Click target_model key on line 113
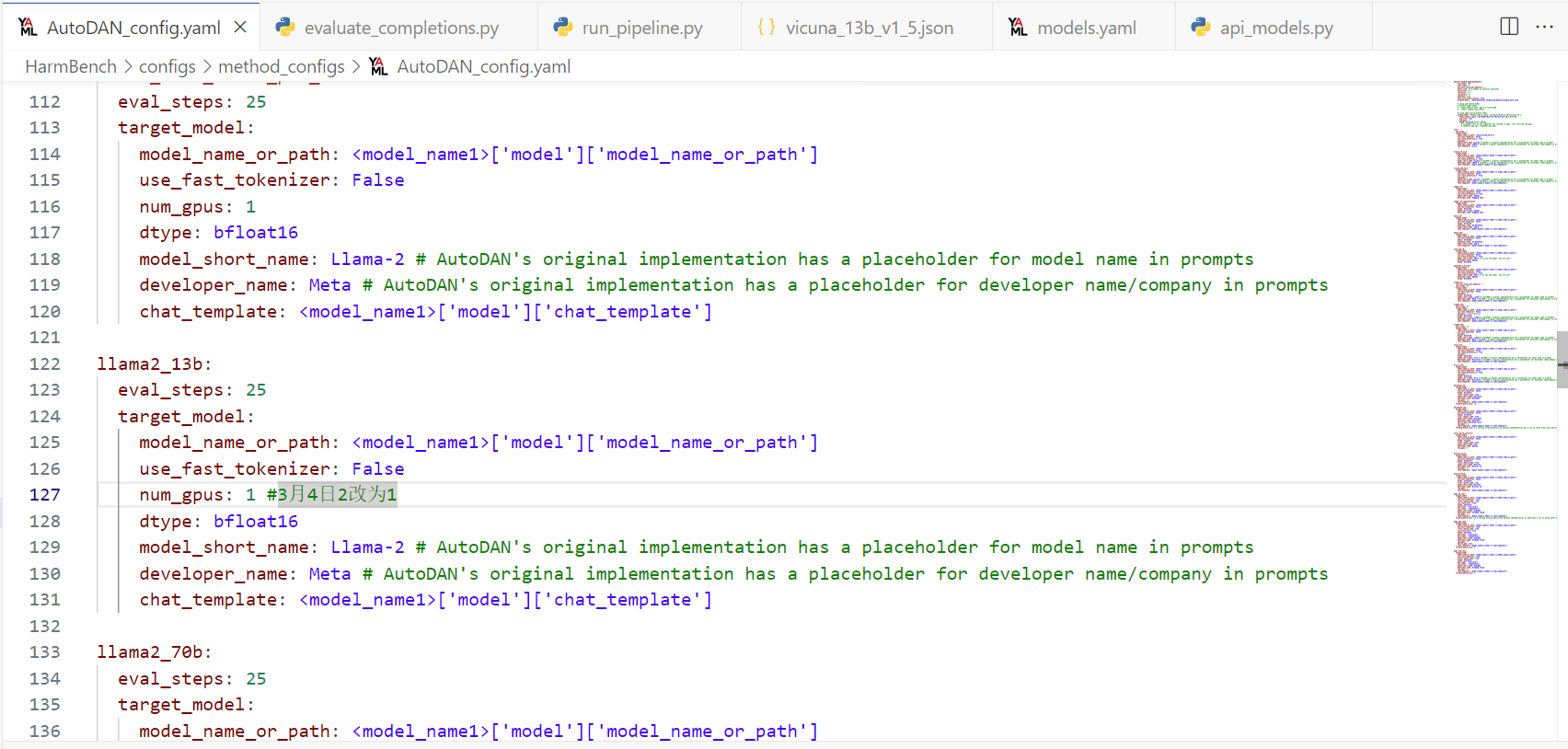Screen dimensions: 1568x749 pos(181,128)
